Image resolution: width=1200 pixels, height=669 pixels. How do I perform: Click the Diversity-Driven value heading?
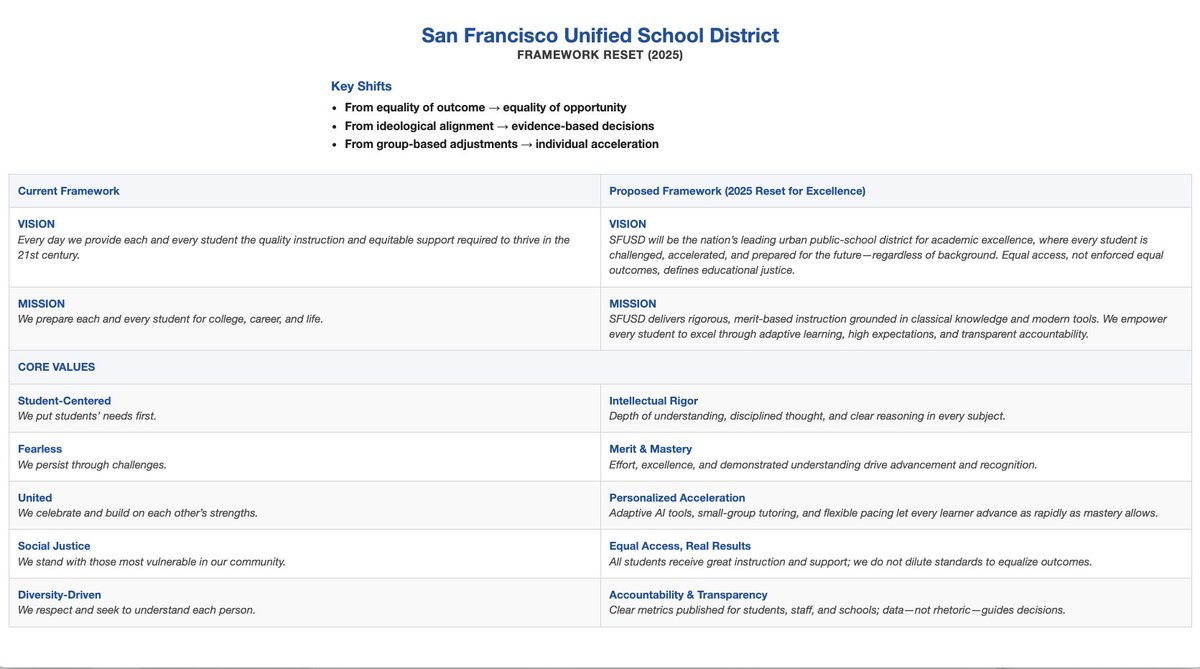click(59, 595)
